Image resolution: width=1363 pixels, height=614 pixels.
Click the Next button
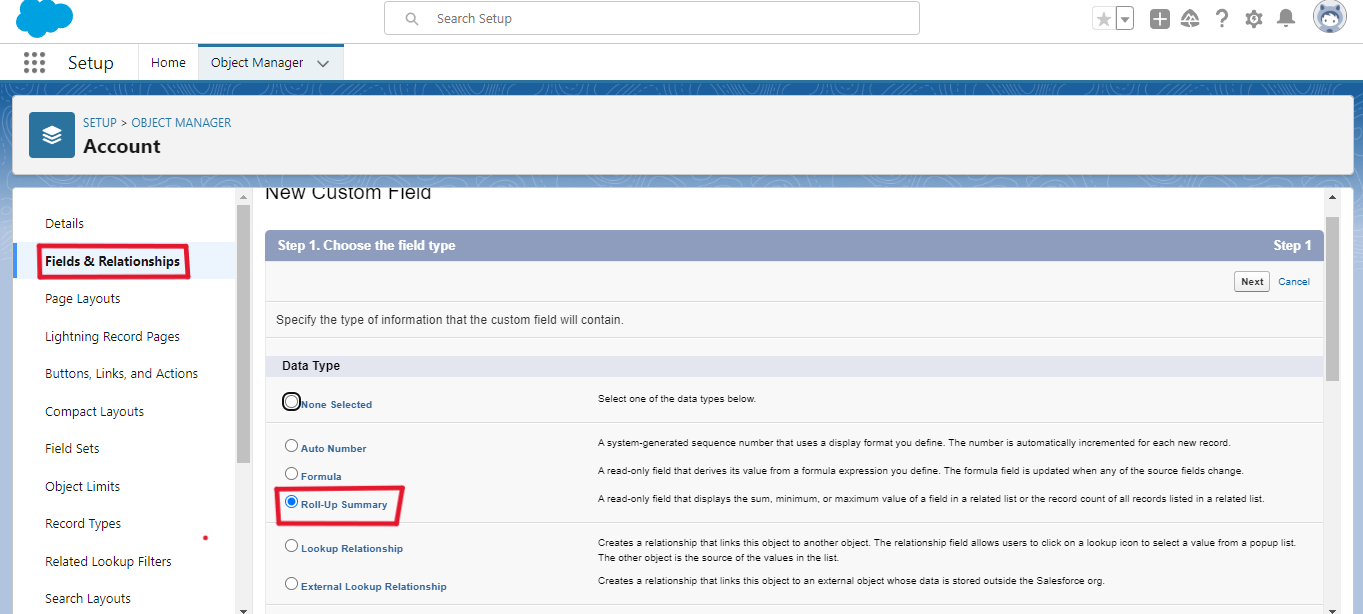[1251, 281]
